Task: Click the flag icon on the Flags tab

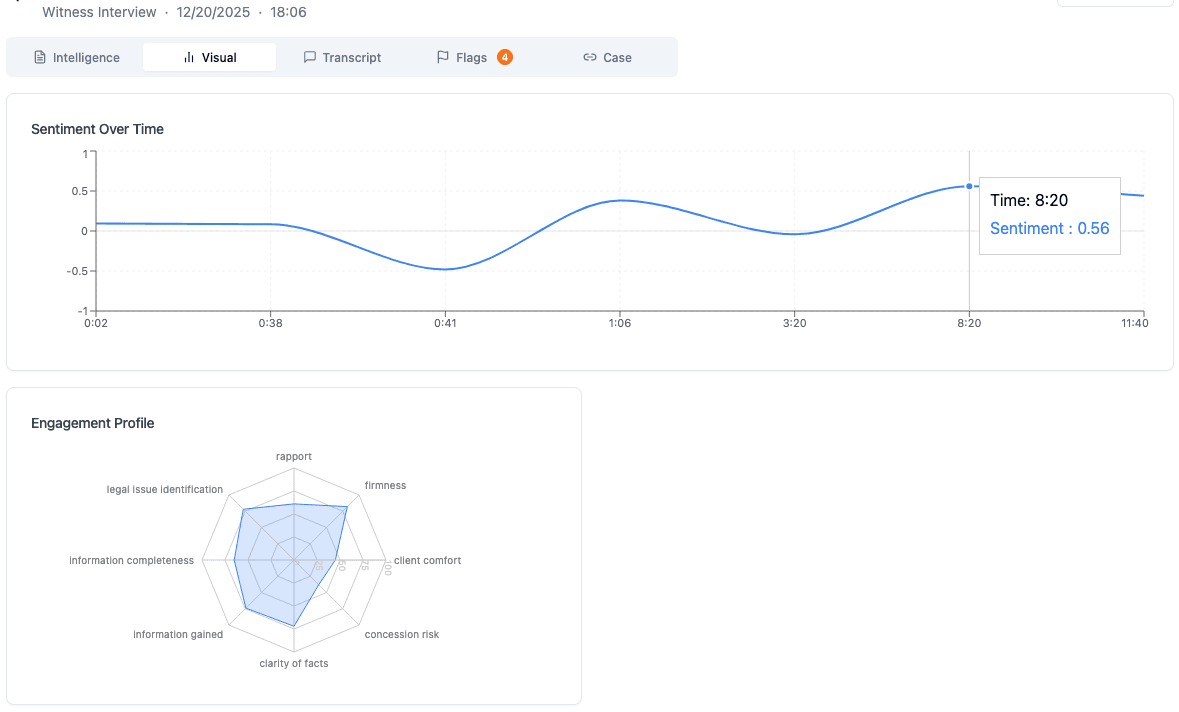Action: pos(441,57)
